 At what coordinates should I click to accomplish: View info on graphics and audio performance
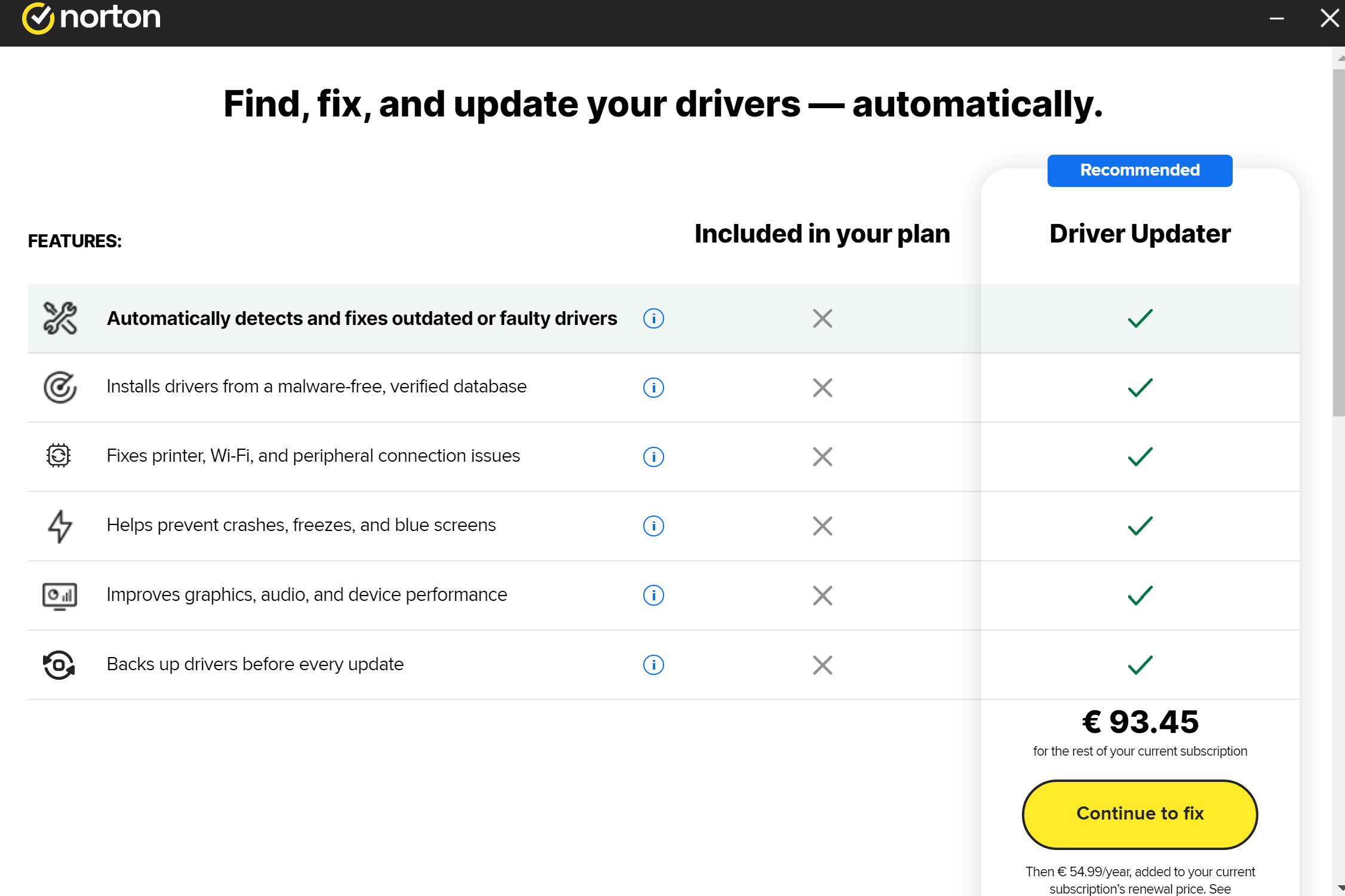[653, 596]
